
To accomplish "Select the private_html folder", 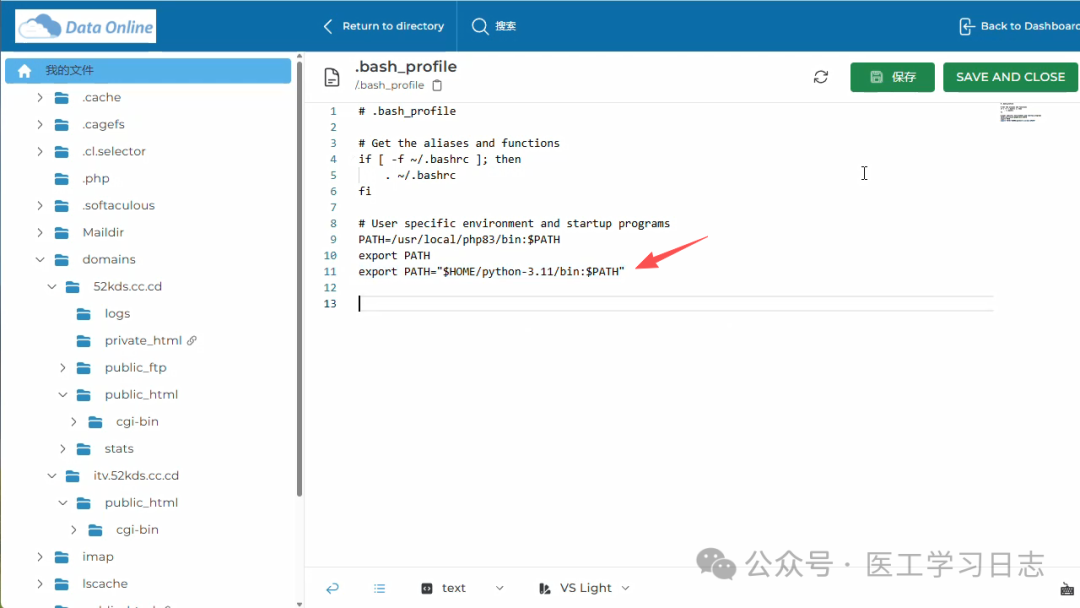I will pyautogui.click(x=141, y=341).
